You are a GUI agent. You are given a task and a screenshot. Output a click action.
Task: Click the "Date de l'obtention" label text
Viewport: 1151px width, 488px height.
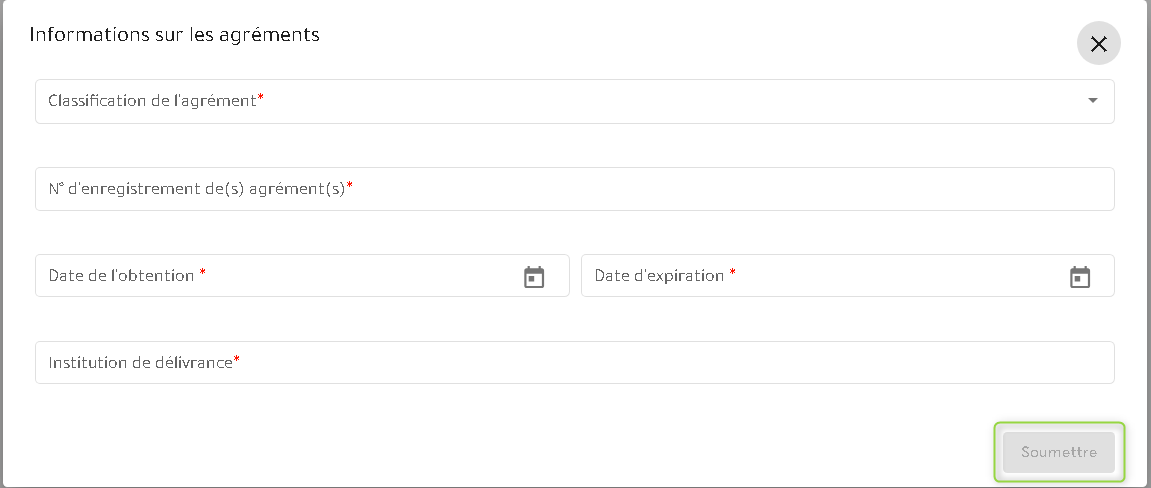pyautogui.click(x=121, y=276)
